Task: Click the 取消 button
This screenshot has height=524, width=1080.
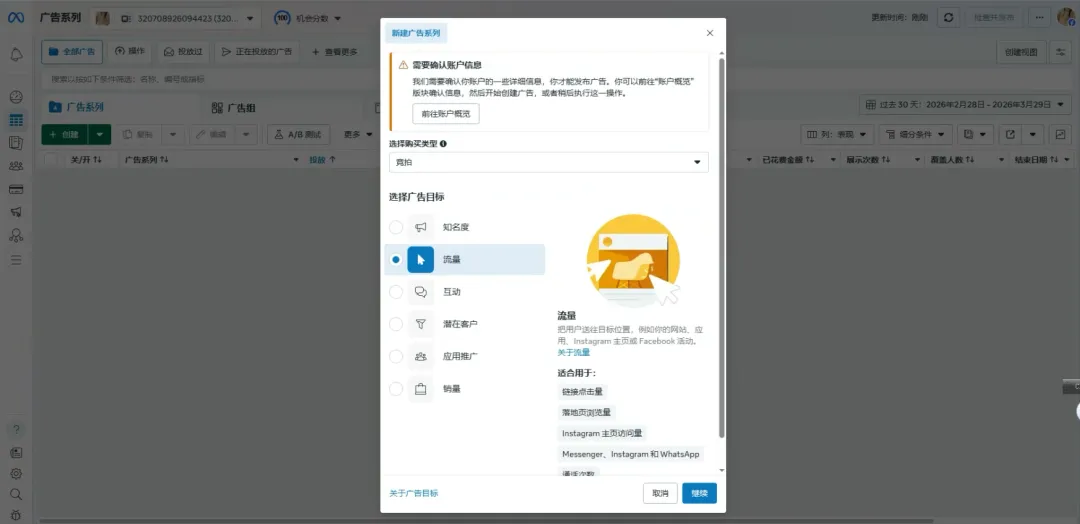Action: pos(660,493)
